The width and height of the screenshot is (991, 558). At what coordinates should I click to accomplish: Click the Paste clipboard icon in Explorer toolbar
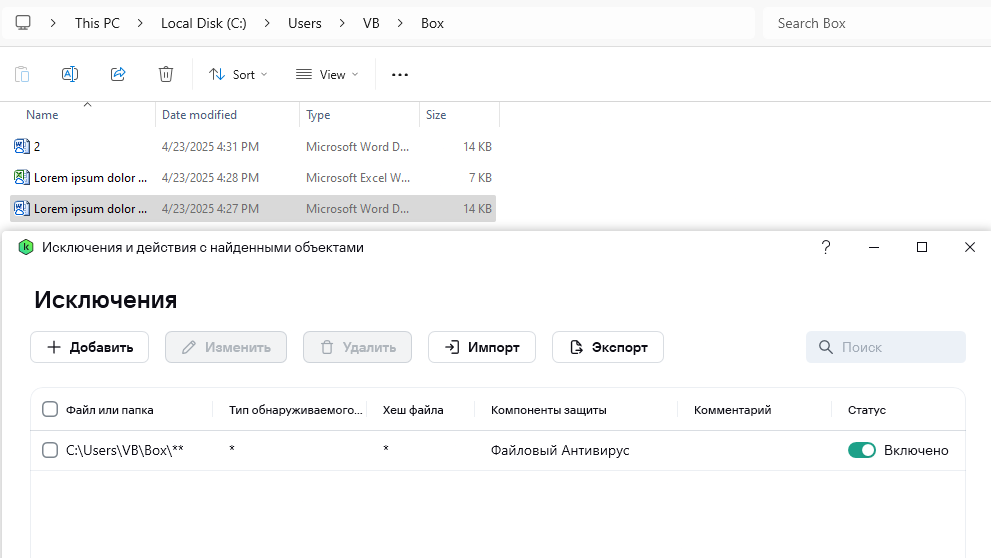coord(22,74)
